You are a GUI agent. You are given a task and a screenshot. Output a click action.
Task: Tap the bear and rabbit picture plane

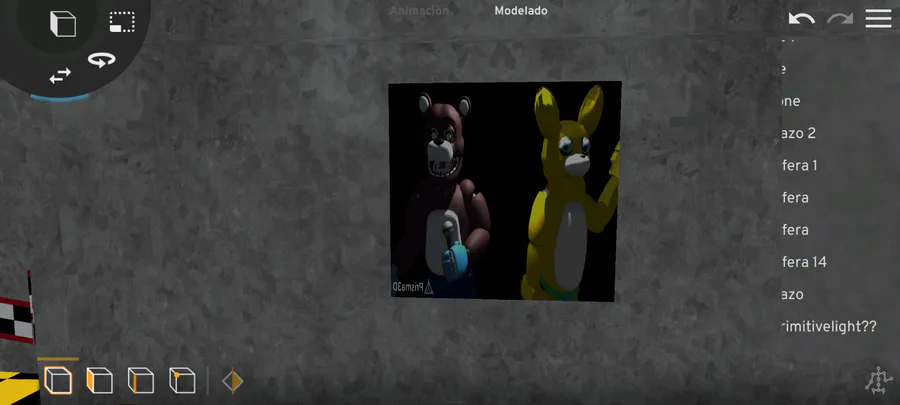505,191
